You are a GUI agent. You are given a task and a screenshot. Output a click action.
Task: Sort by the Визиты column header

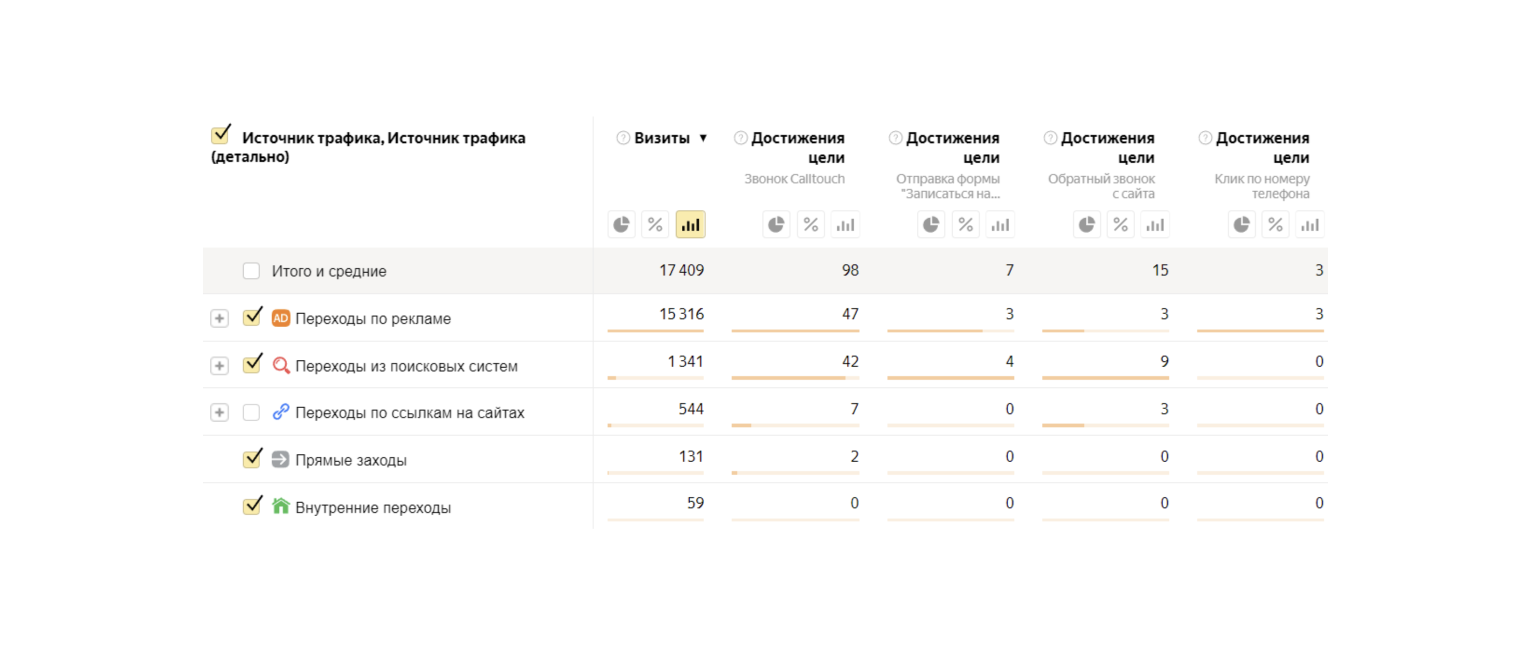(662, 138)
